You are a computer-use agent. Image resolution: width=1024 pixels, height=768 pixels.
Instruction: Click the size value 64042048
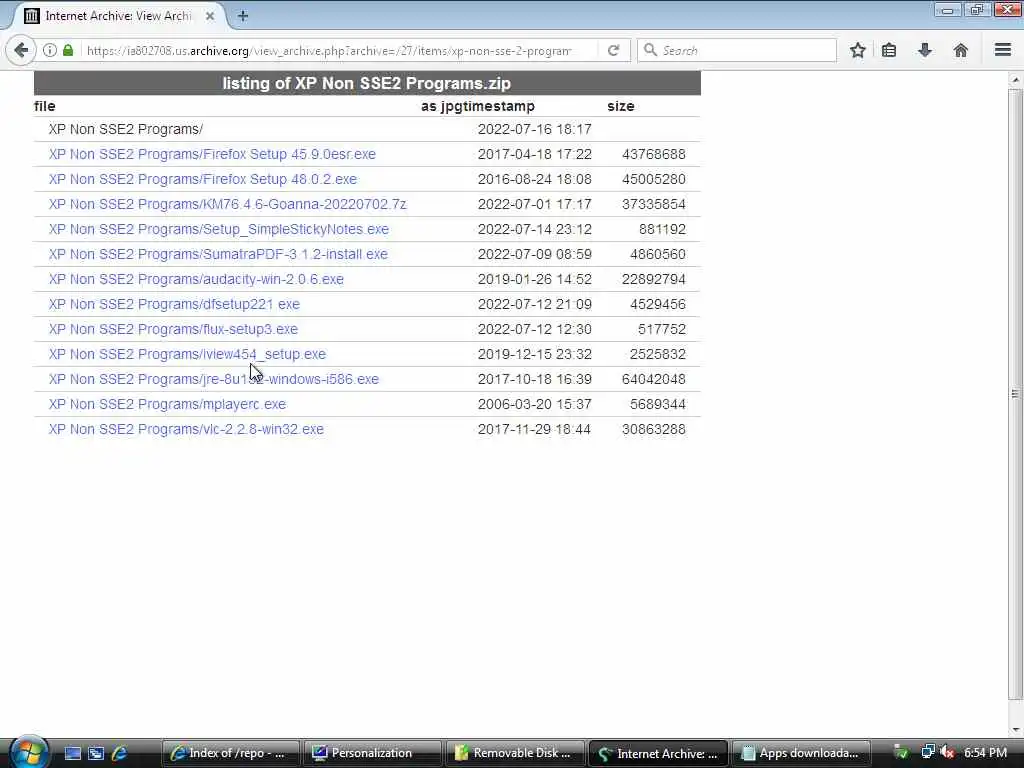(x=654, y=379)
